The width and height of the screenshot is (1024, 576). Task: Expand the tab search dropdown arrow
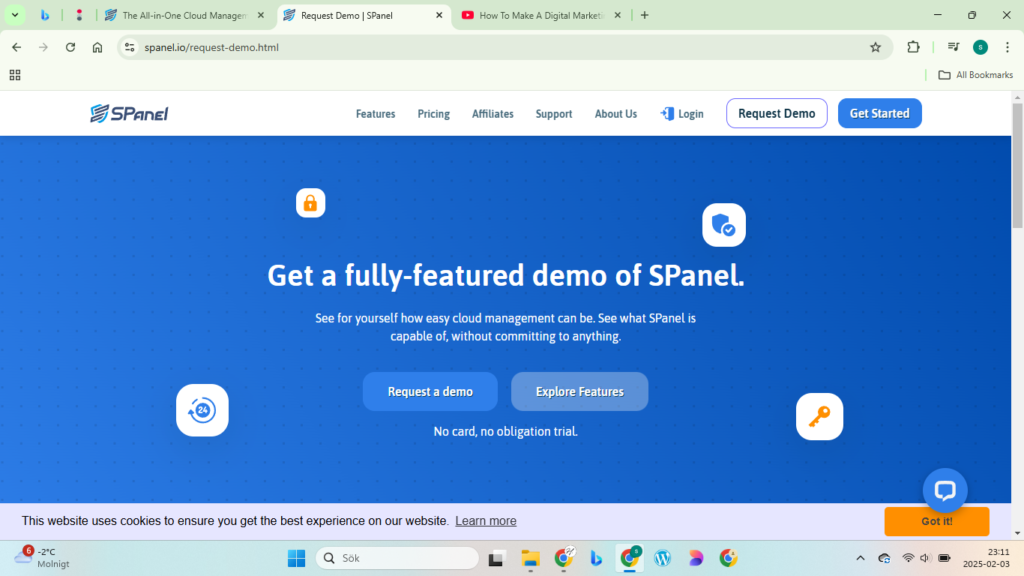(x=15, y=15)
